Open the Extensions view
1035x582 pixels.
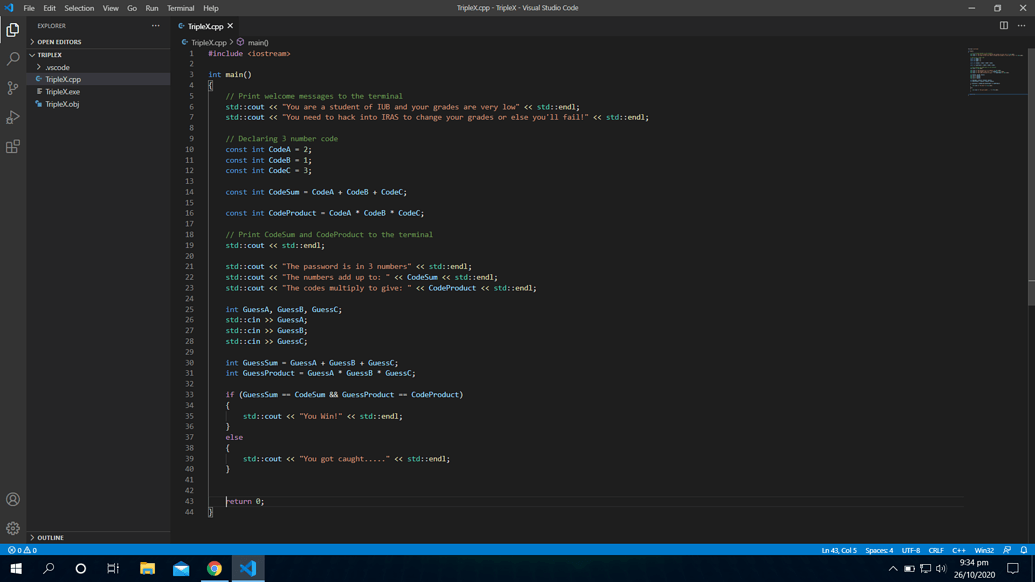(13, 147)
